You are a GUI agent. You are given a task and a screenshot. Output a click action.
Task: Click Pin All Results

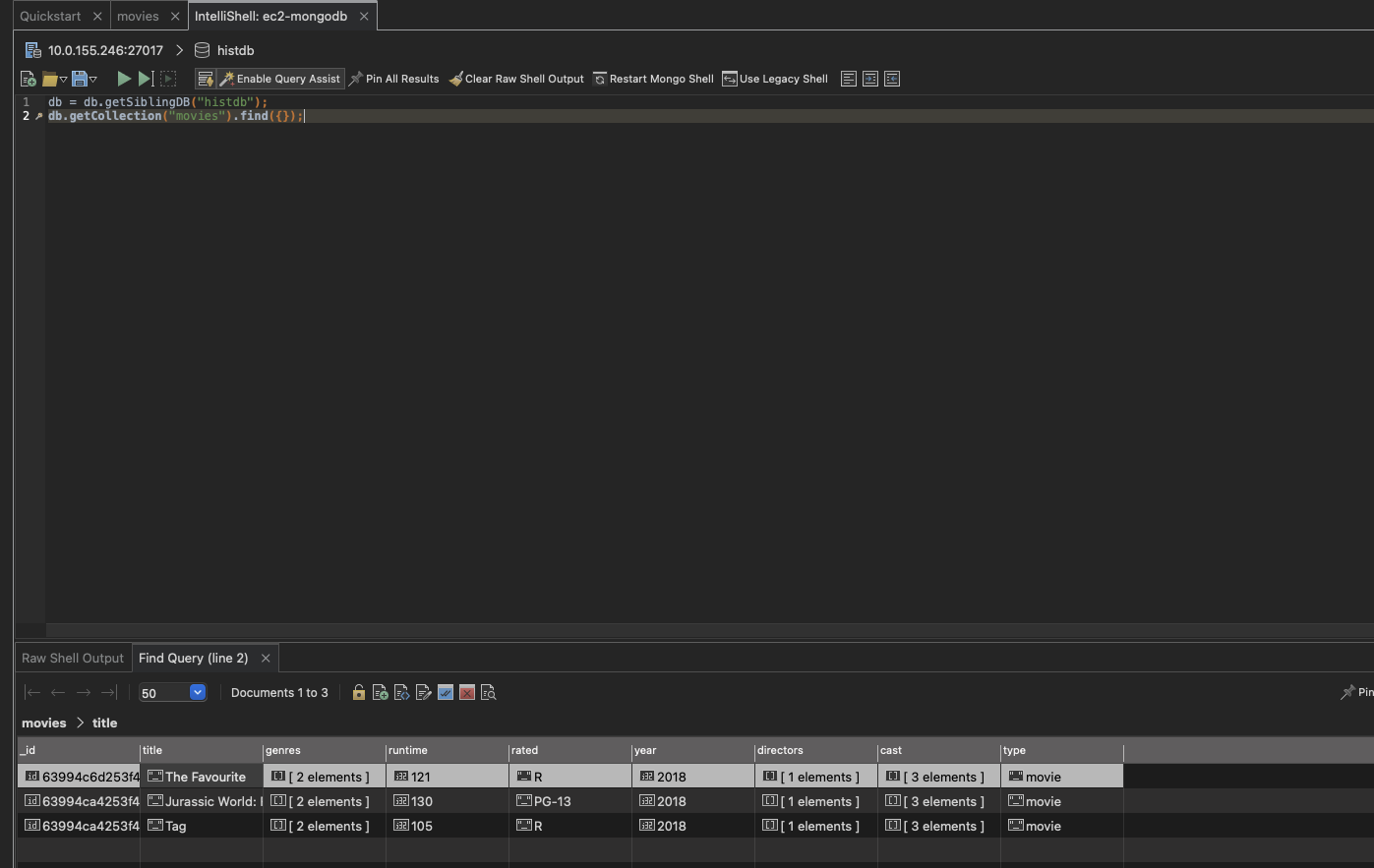pyautogui.click(x=394, y=79)
